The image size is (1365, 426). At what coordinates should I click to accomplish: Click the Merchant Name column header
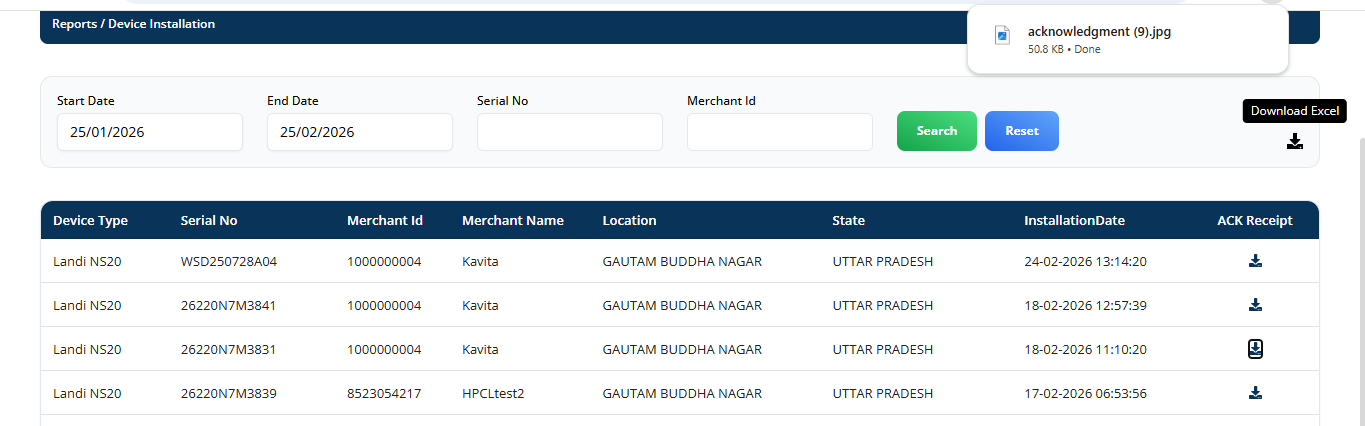(x=512, y=220)
